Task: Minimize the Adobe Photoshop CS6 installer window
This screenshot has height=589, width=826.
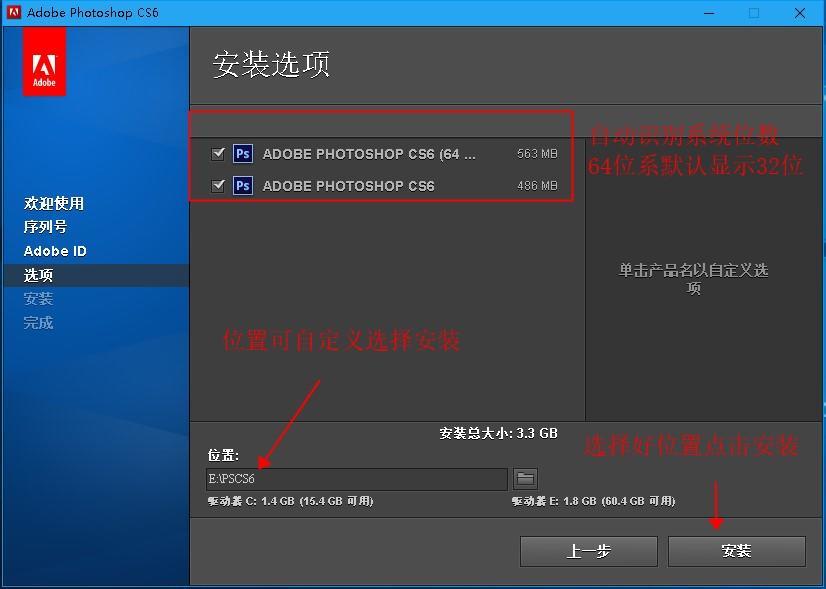Action: tap(709, 13)
